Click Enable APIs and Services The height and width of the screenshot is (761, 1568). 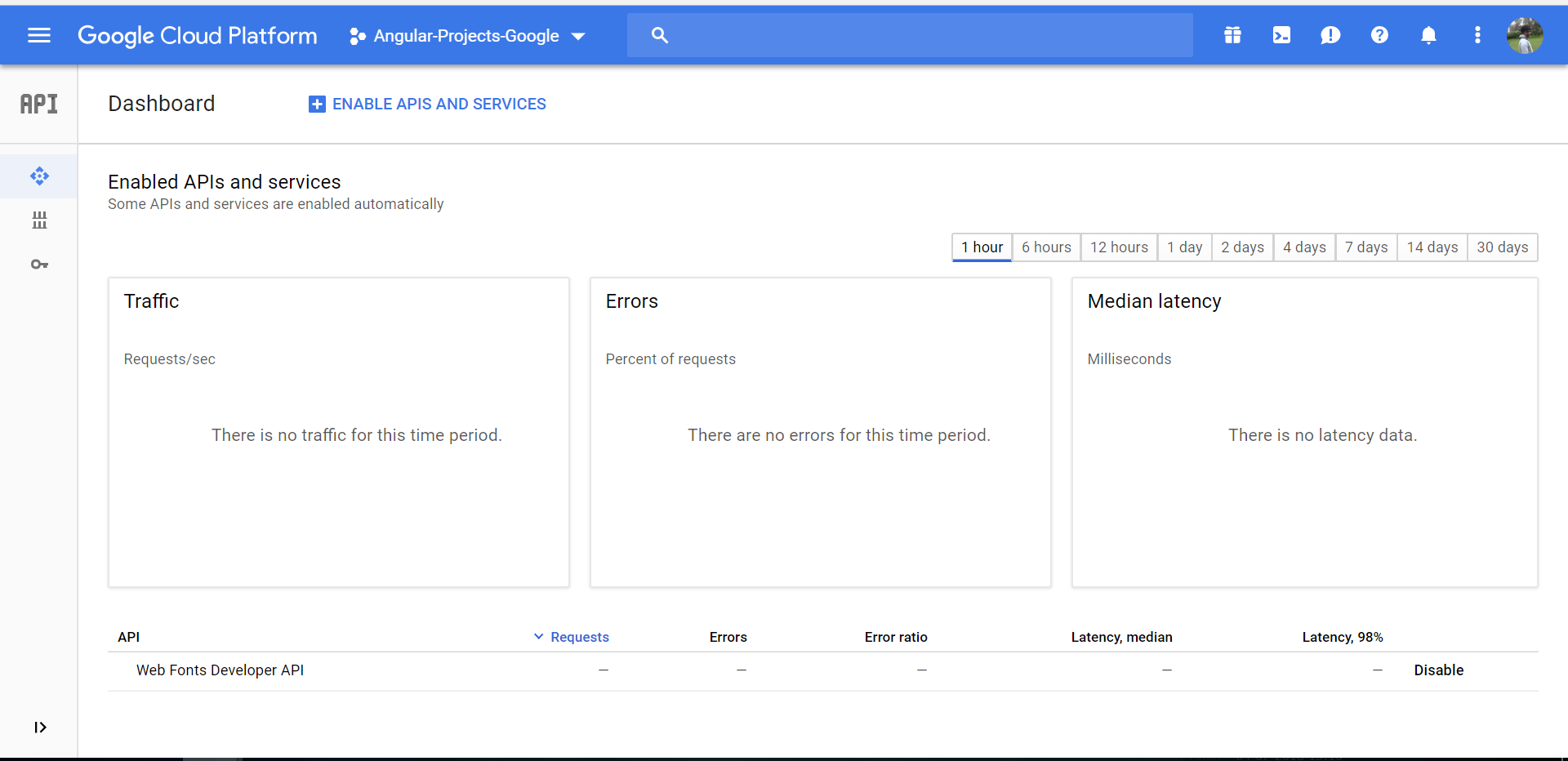(x=427, y=105)
